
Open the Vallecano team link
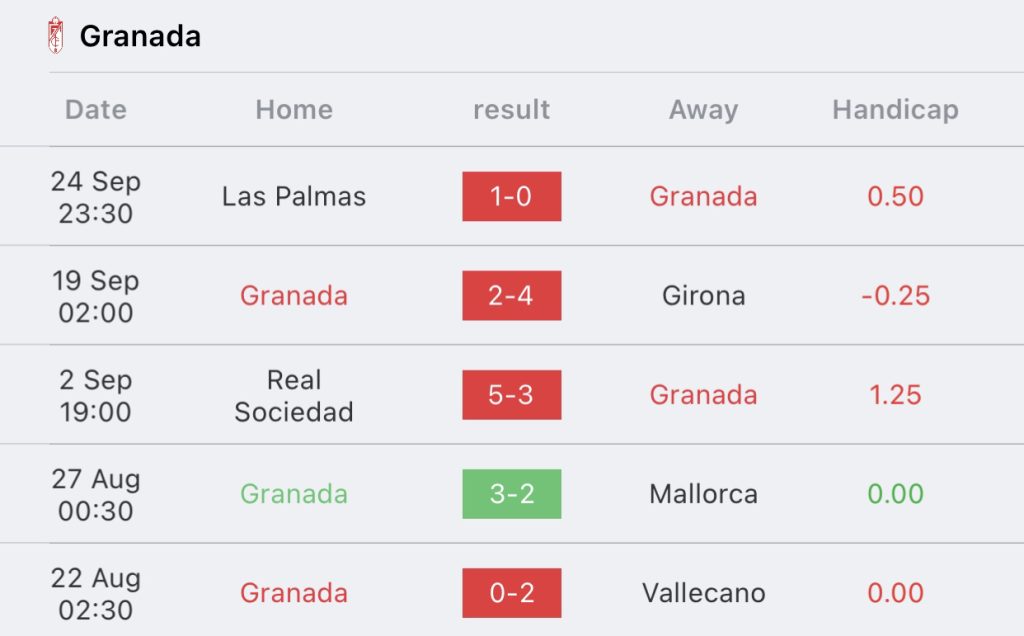(x=703, y=593)
